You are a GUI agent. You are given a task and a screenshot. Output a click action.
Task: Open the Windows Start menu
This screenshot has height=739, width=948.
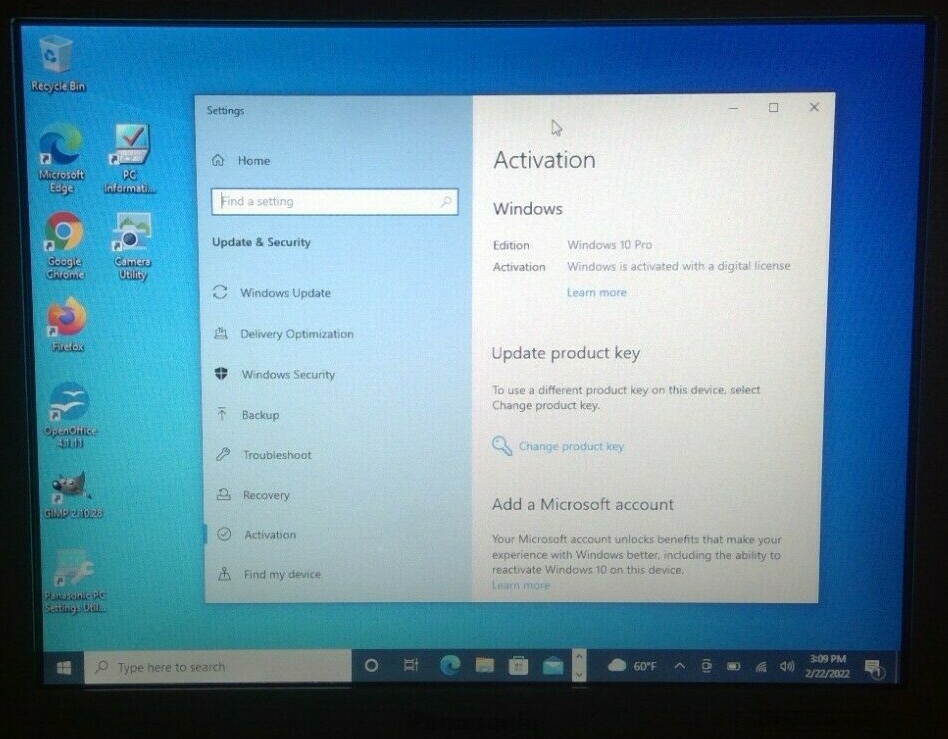63,667
